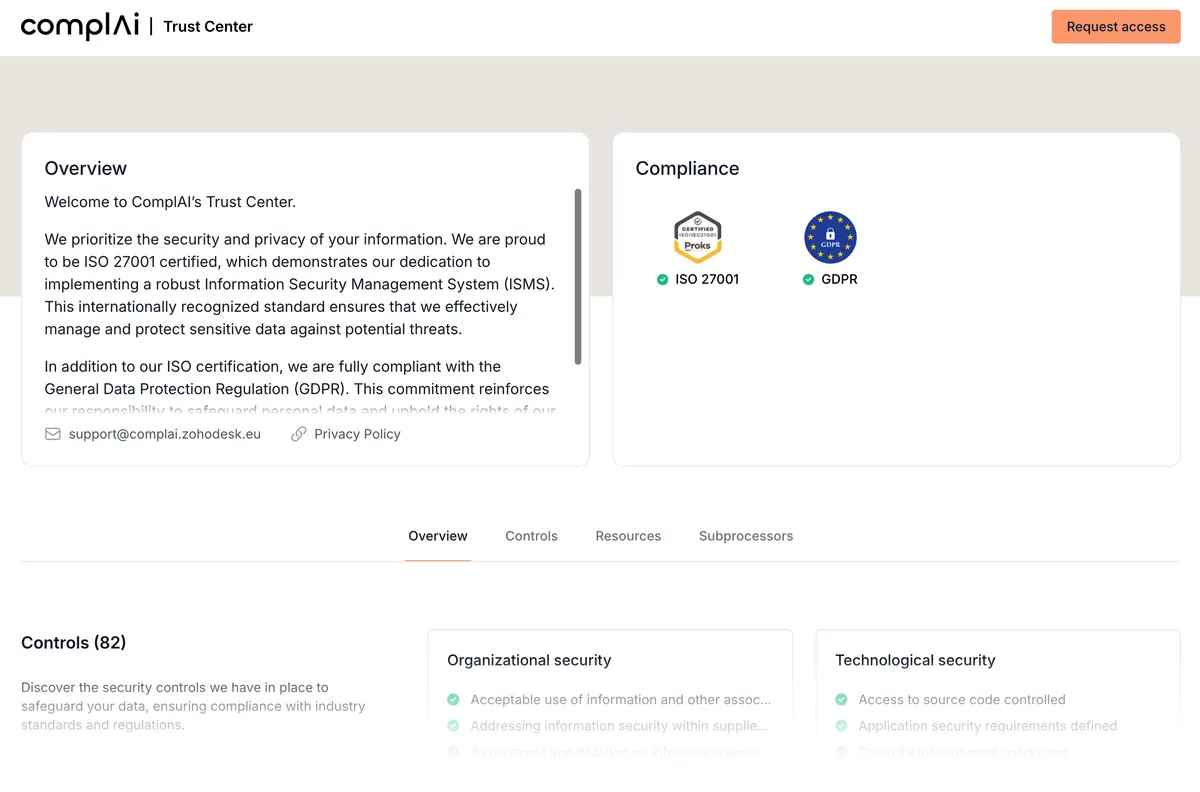Click the GDPR label

click(839, 280)
